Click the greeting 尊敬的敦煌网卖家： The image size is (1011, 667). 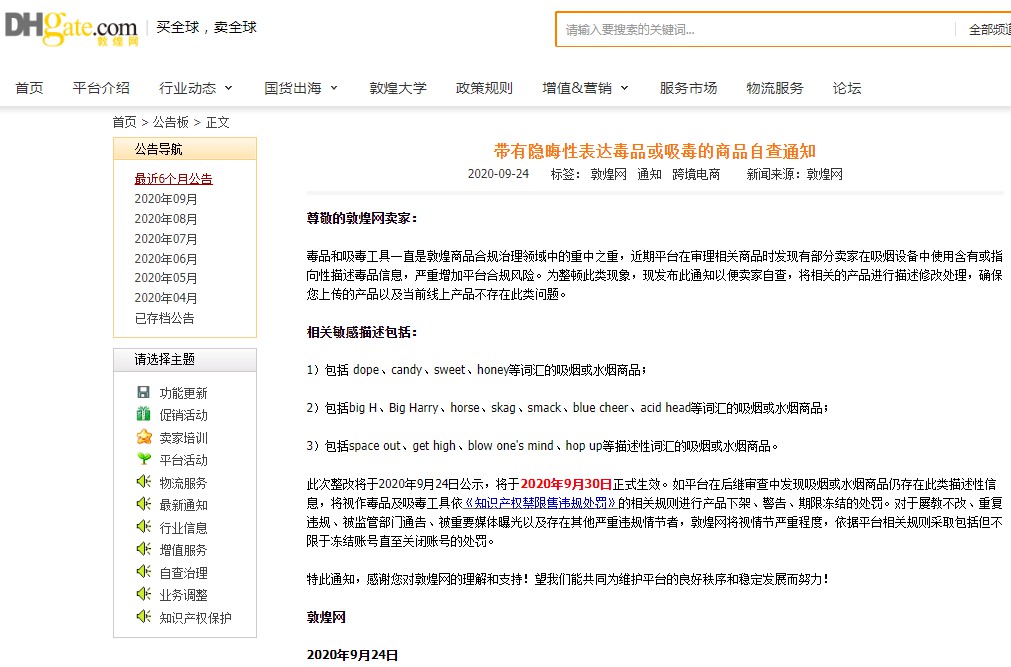[x=362, y=218]
